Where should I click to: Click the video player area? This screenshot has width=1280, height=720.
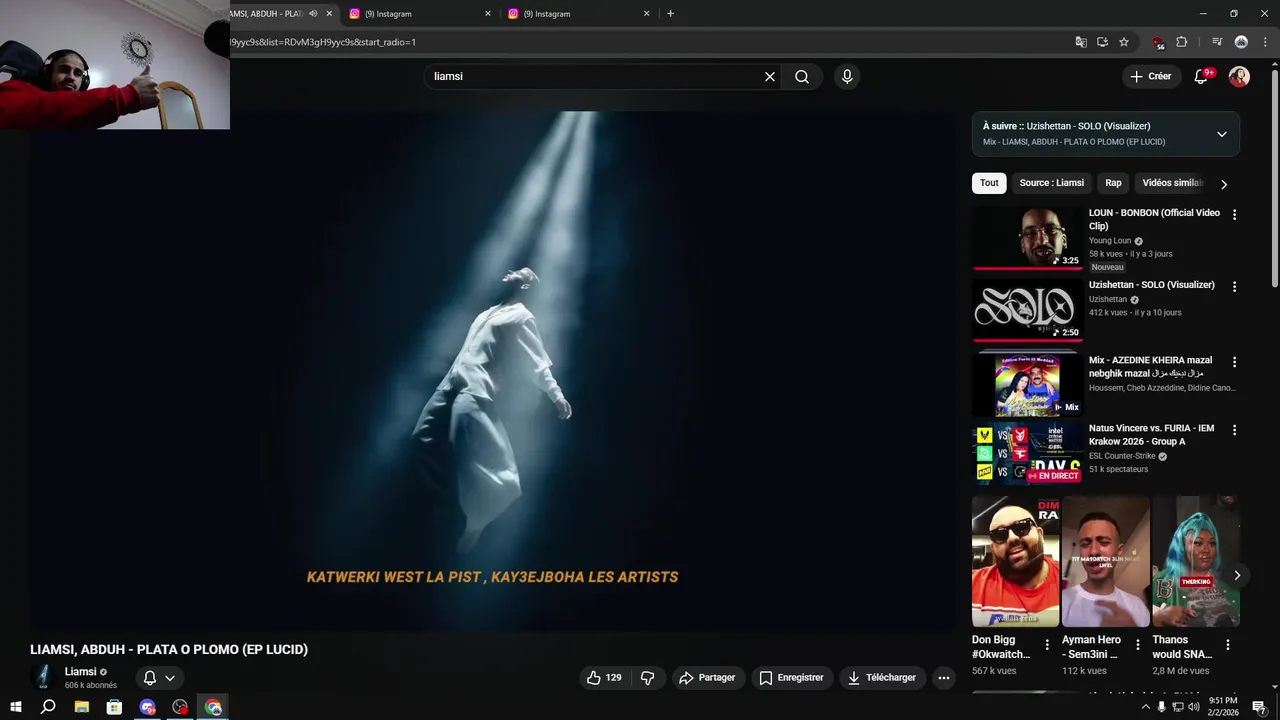coord(492,370)
